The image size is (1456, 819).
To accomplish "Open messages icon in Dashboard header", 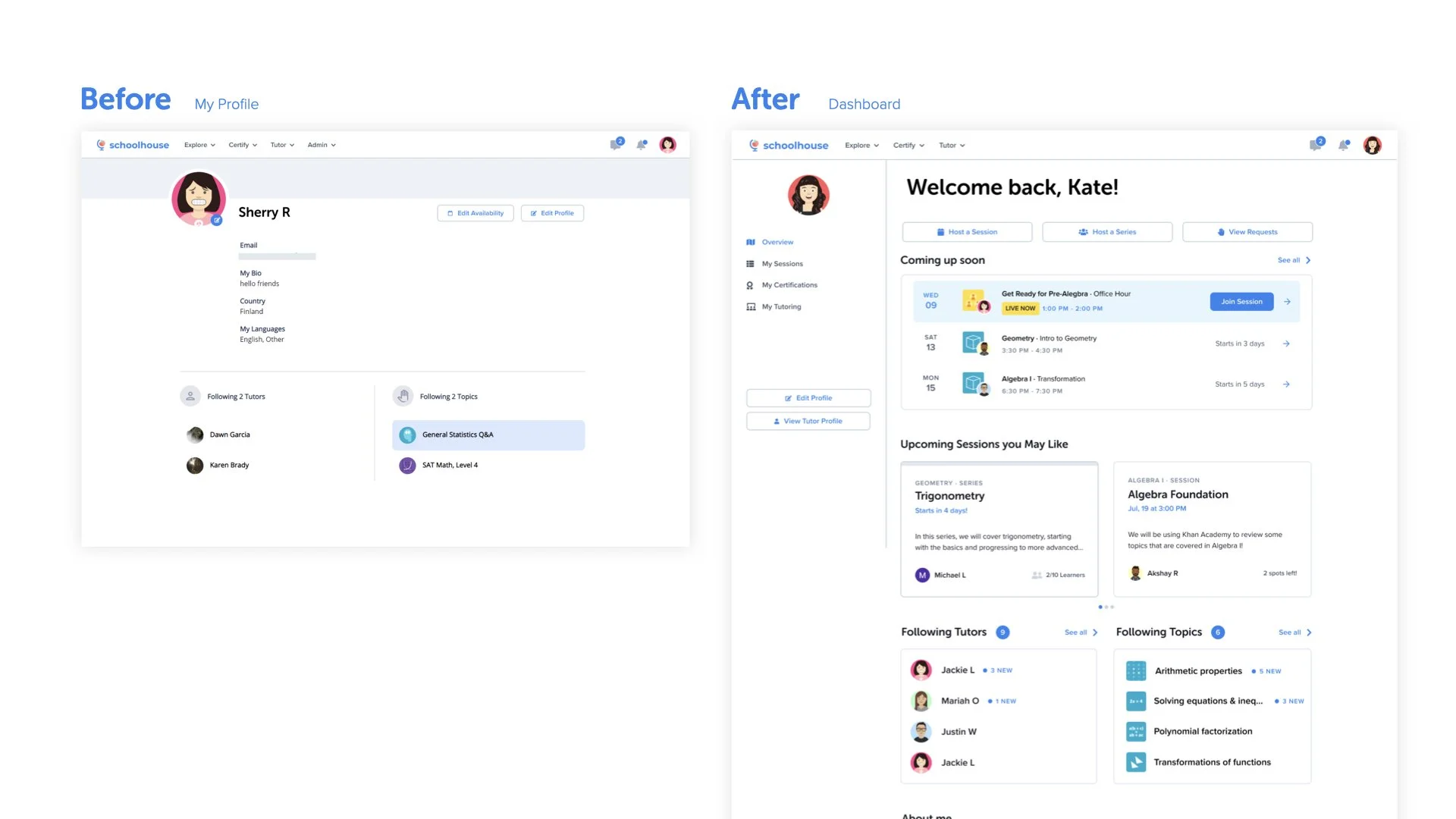I will click(1316, 145).
